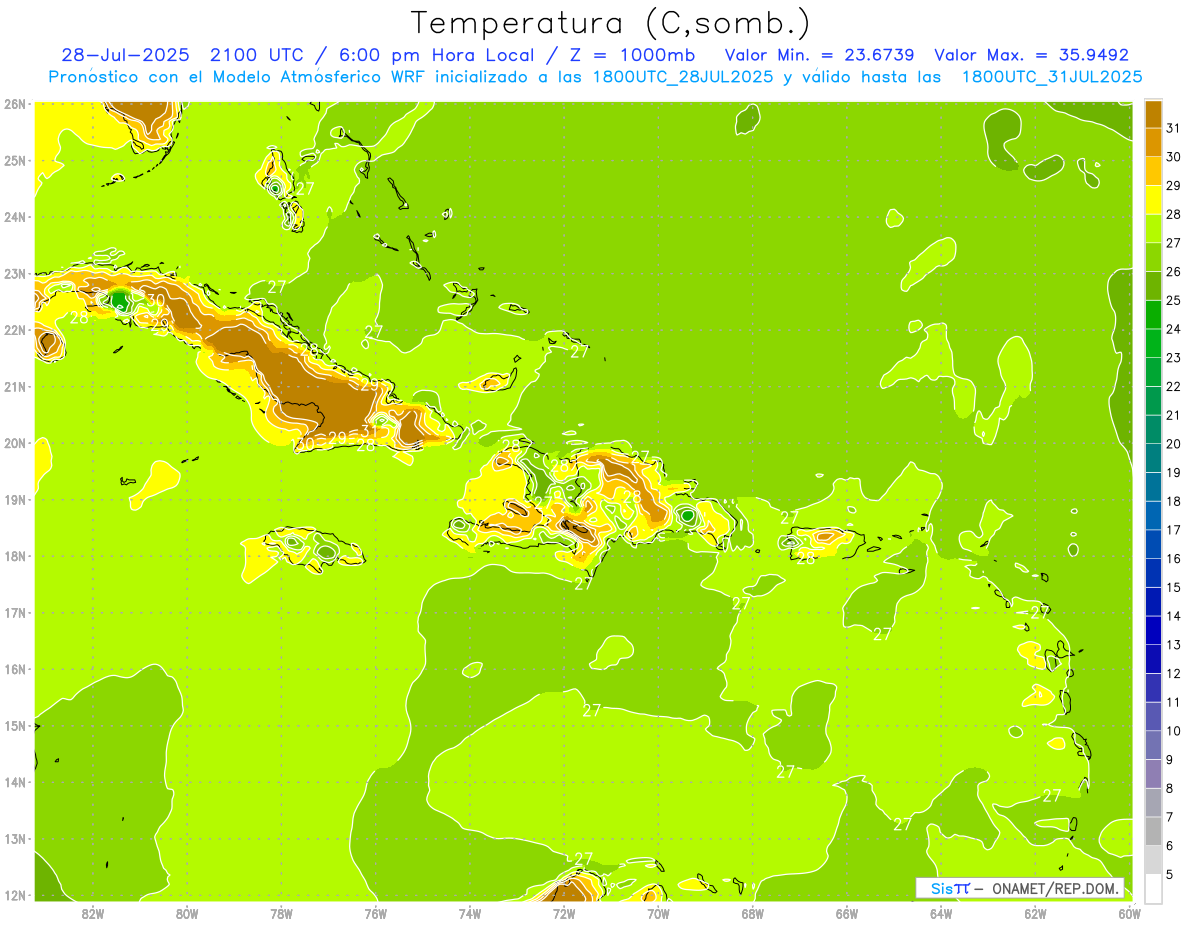Click the "12N" latitude label
Image resolution: width=1200 pixels, height=927 pixels.
click(15, 894)
